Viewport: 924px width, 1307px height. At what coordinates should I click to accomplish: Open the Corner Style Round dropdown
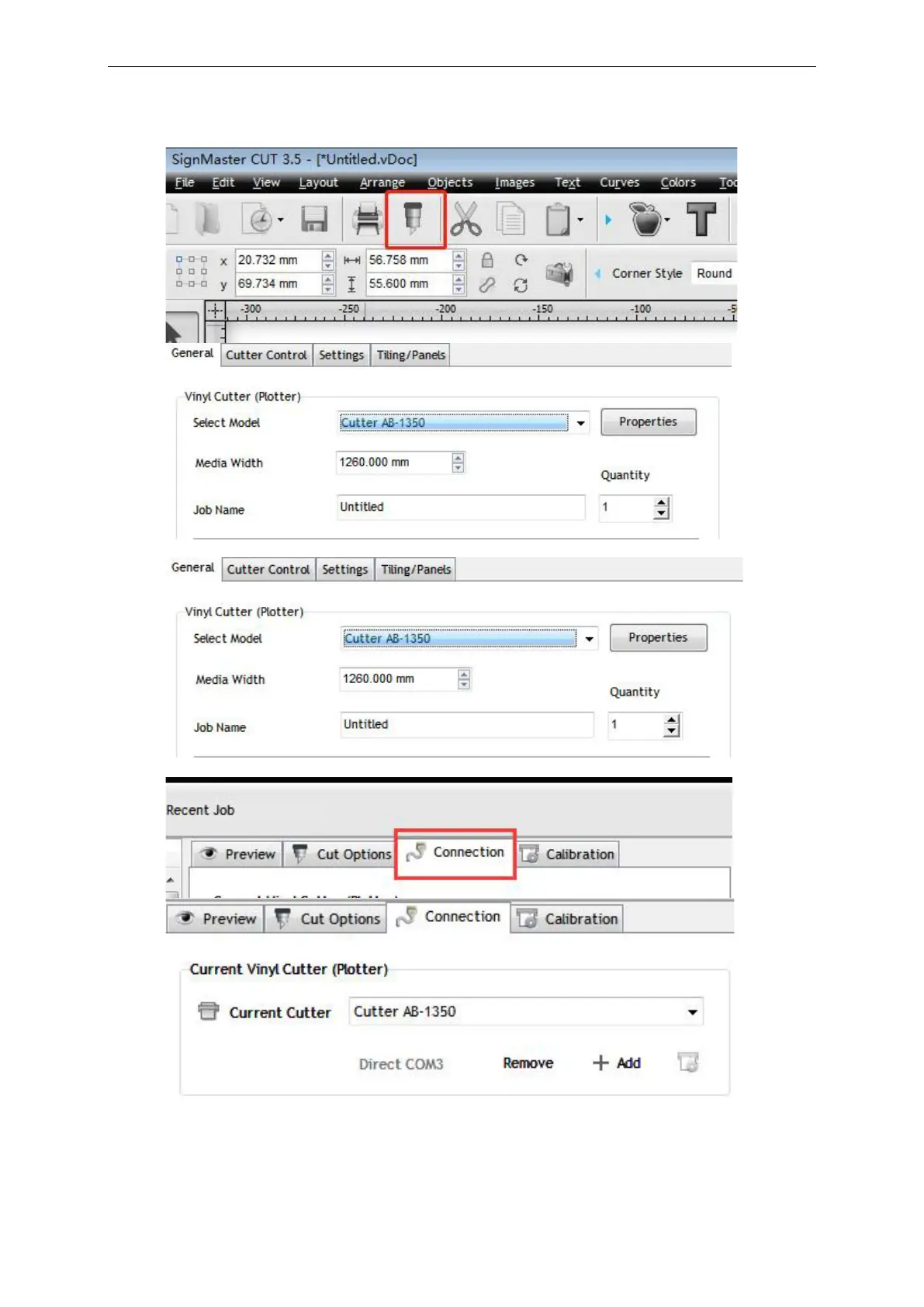pyautogui.click(x=713, y=273)
